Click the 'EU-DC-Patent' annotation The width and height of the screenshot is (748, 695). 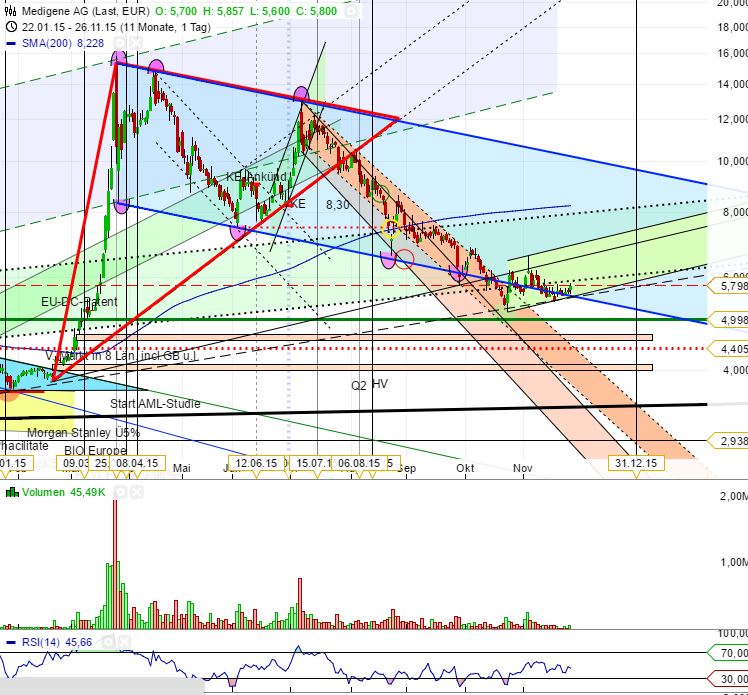tap(79, 301)
